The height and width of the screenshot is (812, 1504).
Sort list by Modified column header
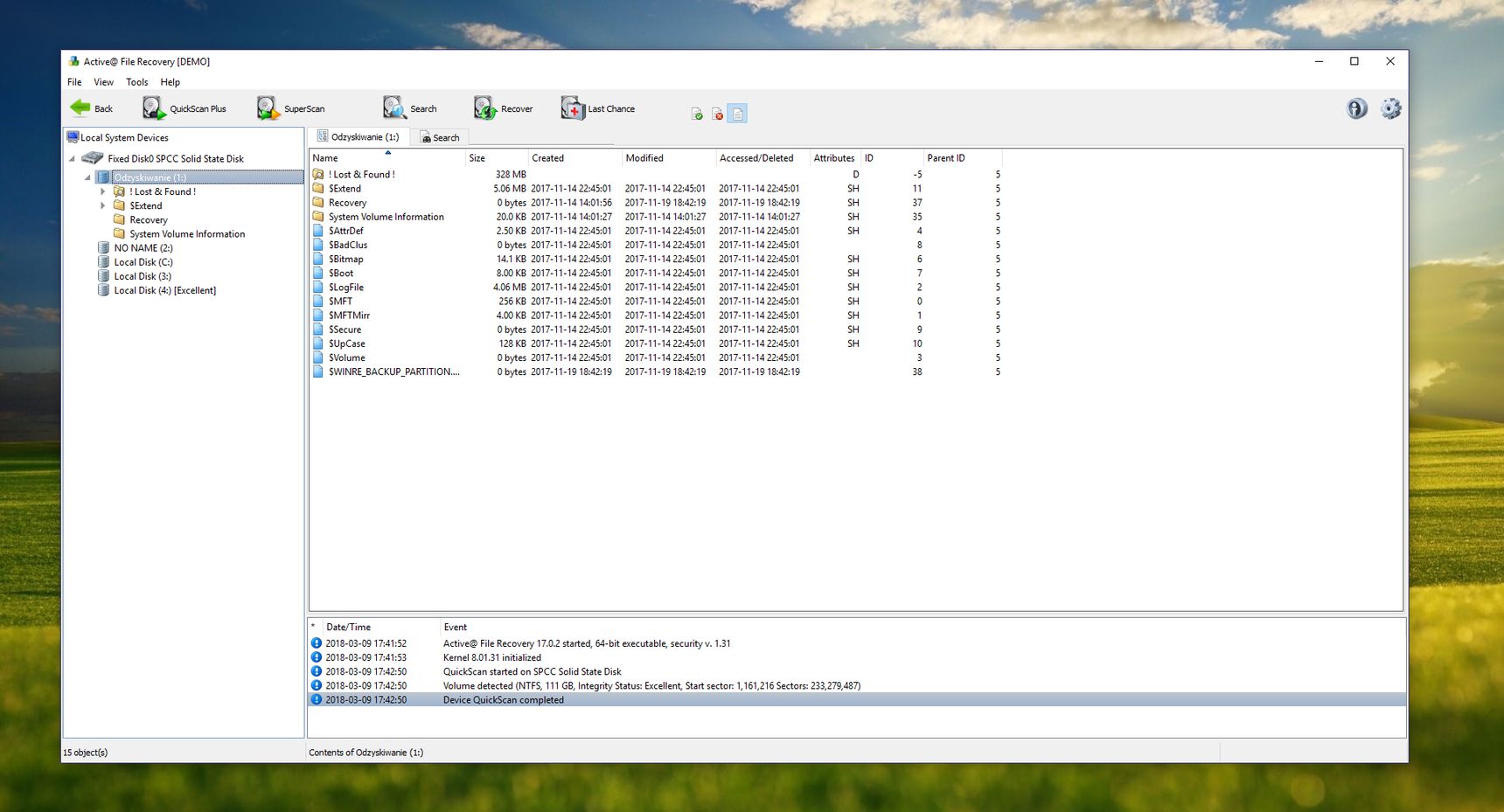click(670, 158)
